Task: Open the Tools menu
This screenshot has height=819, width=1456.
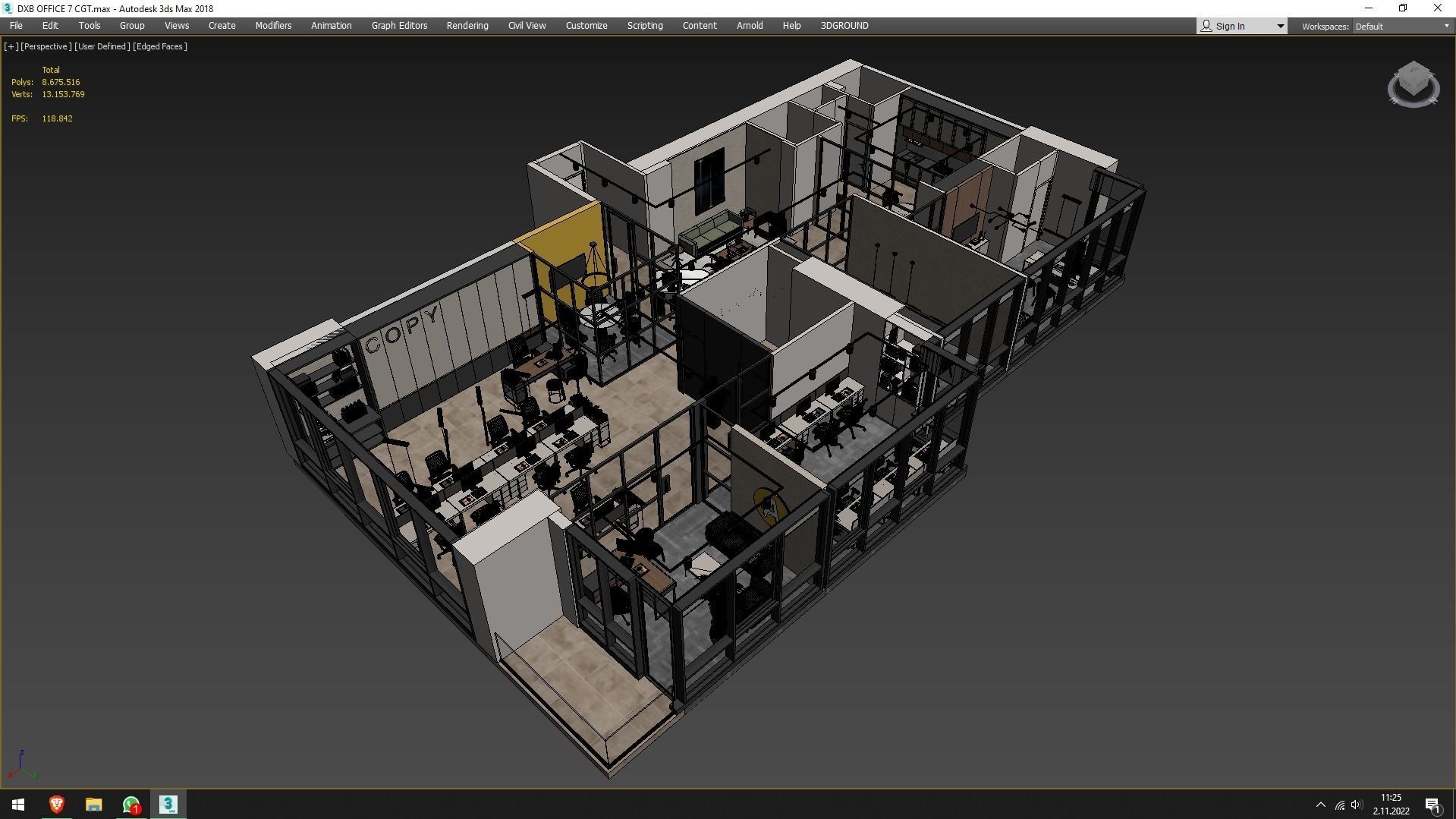Action: (90, 26)
